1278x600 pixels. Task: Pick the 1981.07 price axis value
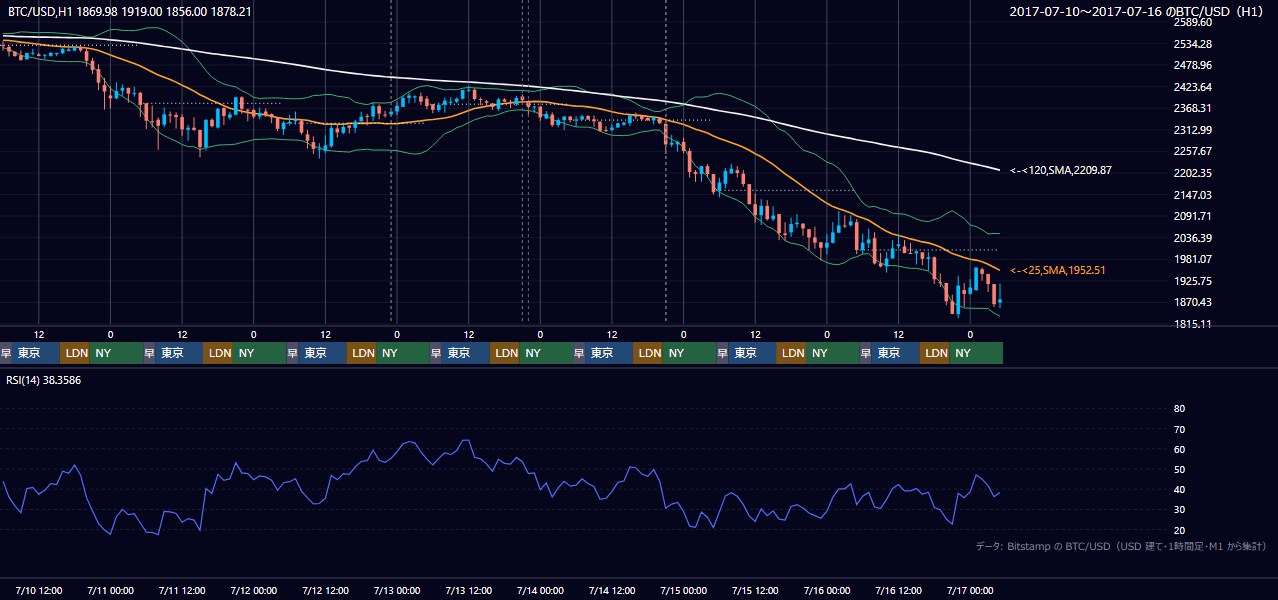[1193, 259]
